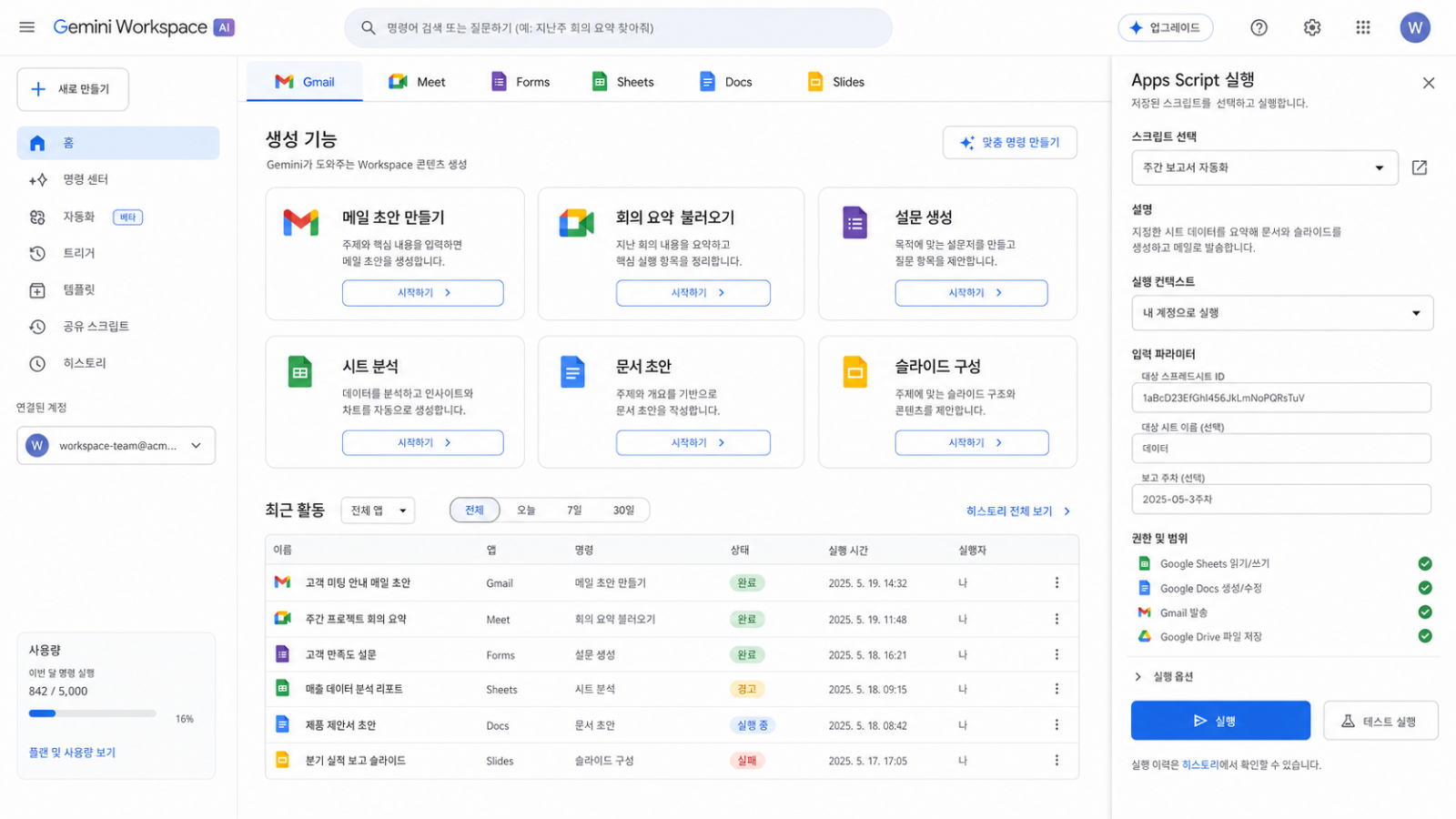Open the 전체 앱 filter dropdown
This screenshot has height=819, width=1456.
tap(378, 511)
